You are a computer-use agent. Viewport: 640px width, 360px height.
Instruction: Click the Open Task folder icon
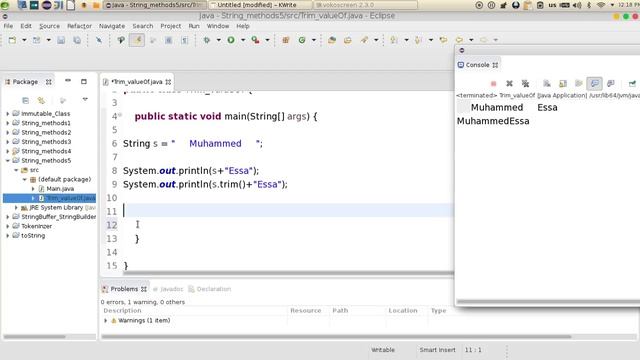click(348, 40)
